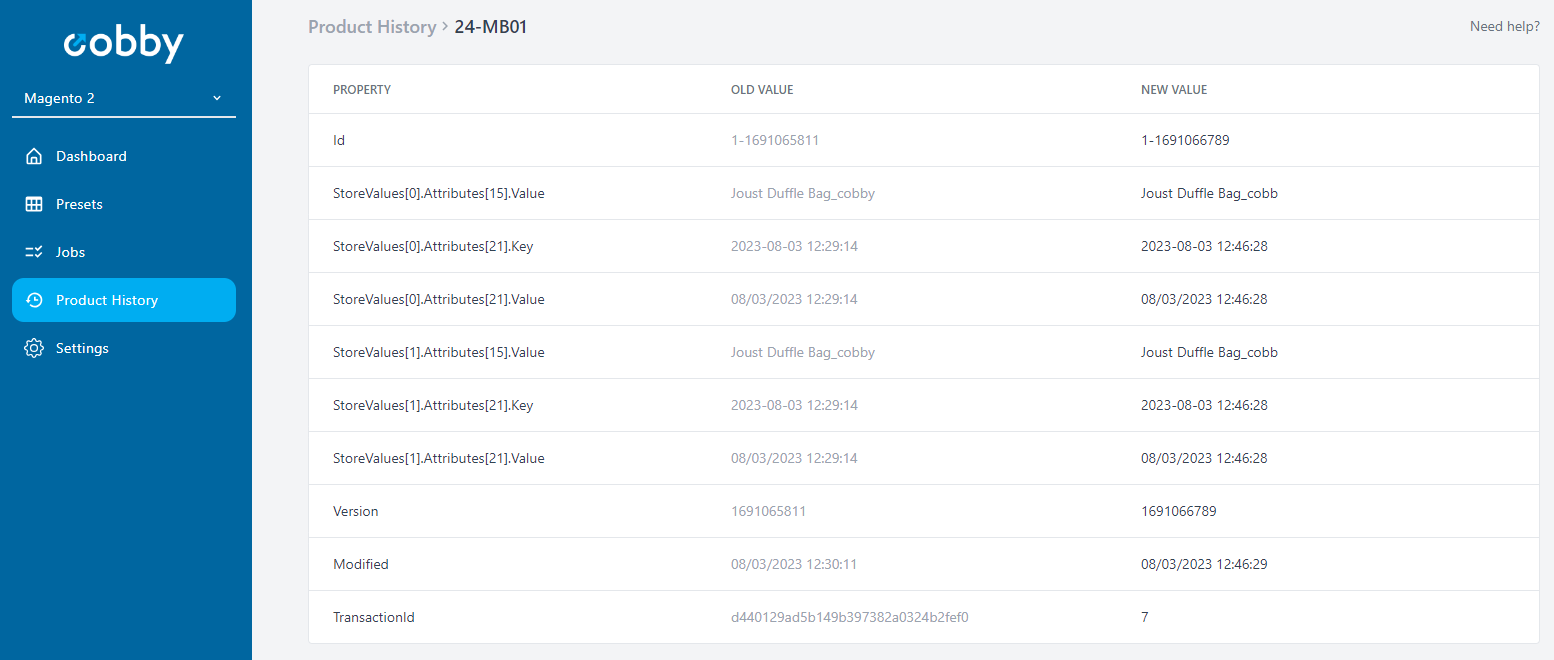Click StoreValues[1].Attributes[21].Key property
Viewport: 1554px width, 660px height.
click(x=433, y=406)
